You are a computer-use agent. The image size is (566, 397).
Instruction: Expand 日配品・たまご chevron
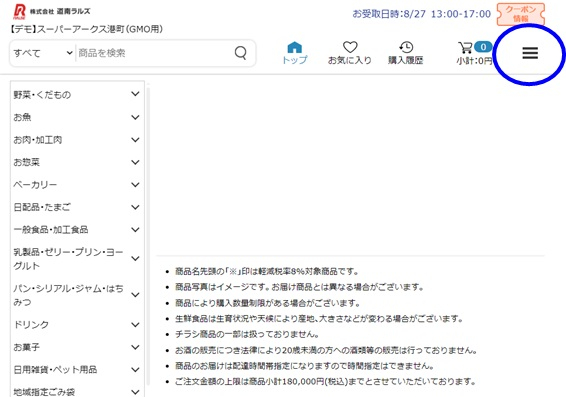(x=135, y=207)
